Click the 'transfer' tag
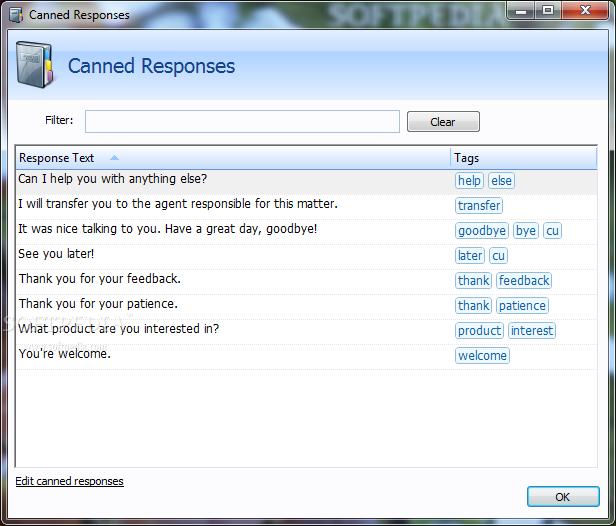616x526 pixels. (479, 205)
